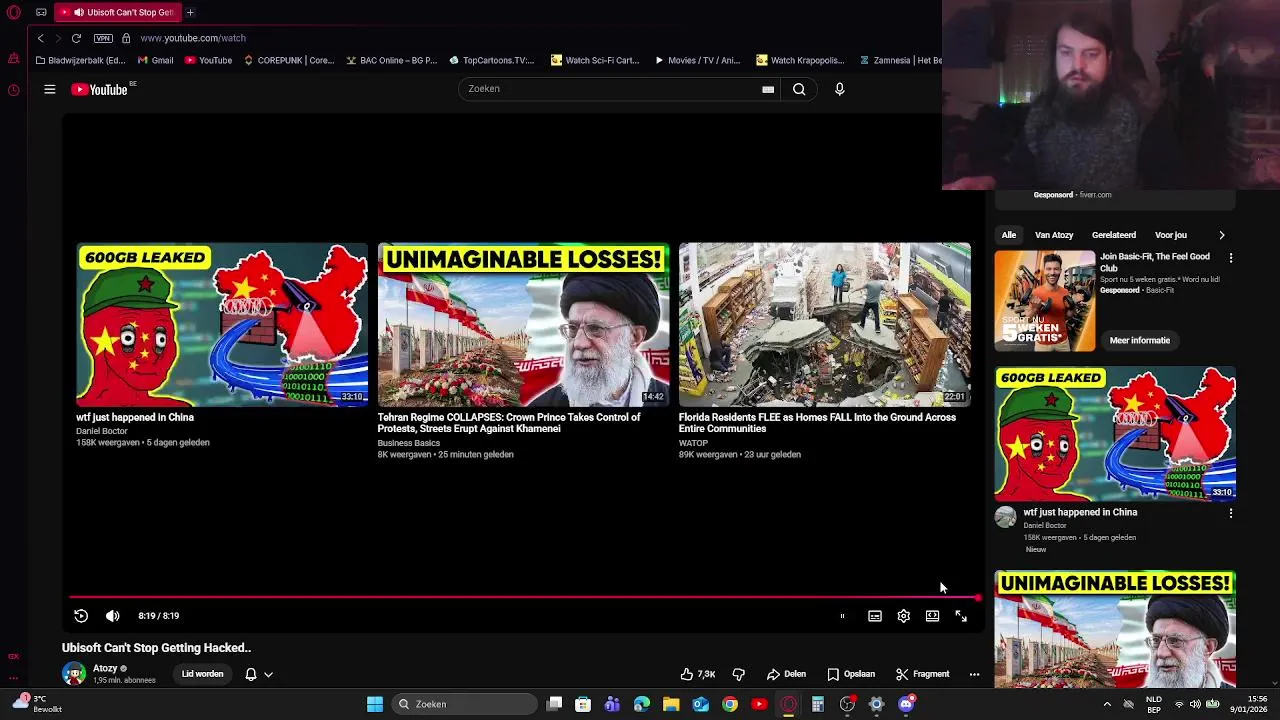
Task: Start voice search with the microphone
Action: [x=840, y=89]
